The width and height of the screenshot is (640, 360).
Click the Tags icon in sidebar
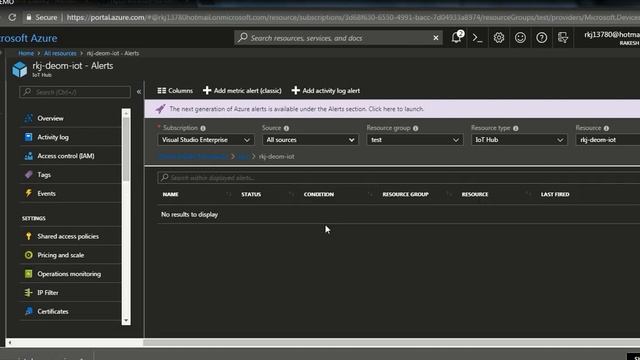(28, 175)
